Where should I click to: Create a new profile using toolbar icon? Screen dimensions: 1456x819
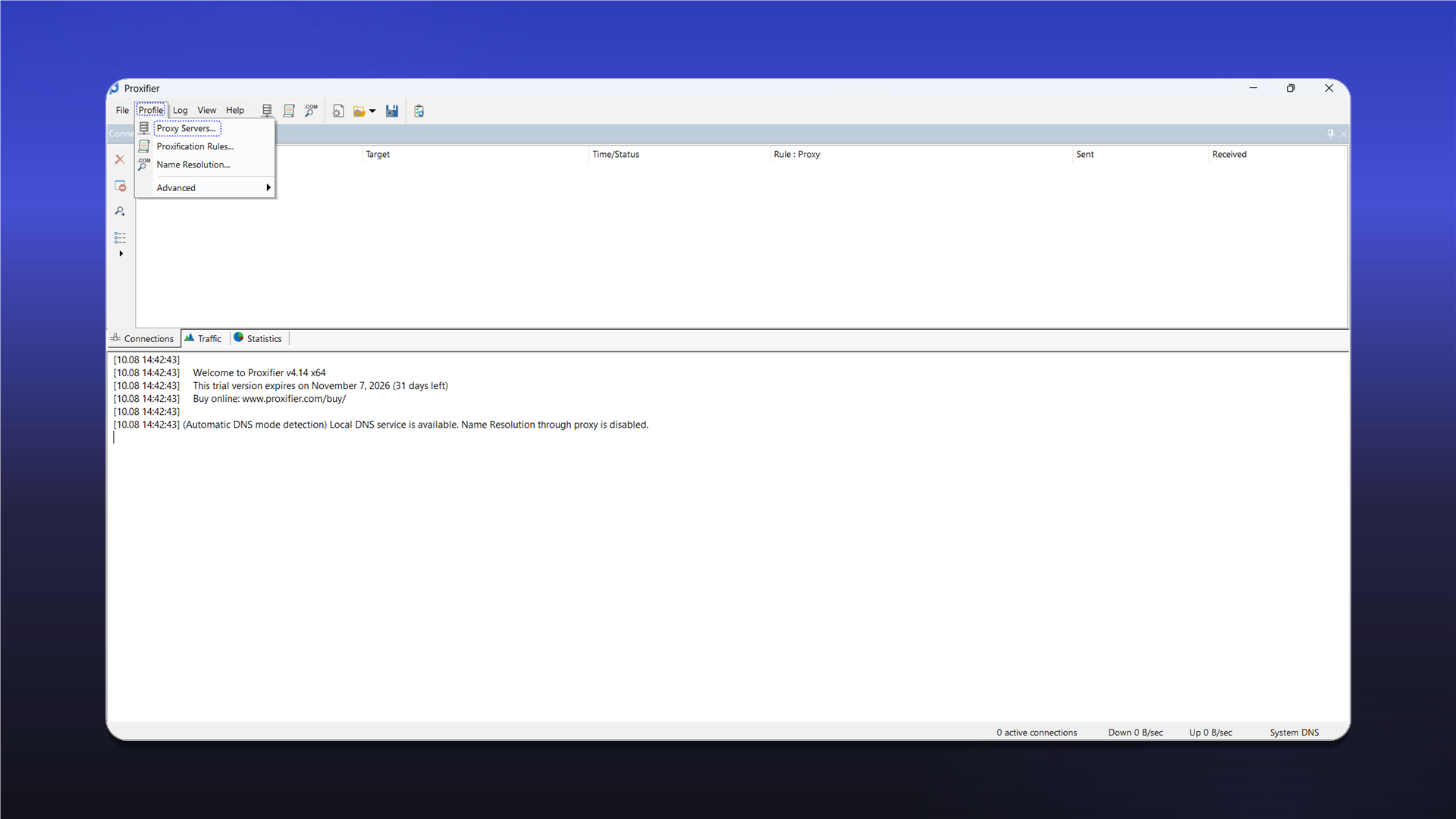(338, 111)
